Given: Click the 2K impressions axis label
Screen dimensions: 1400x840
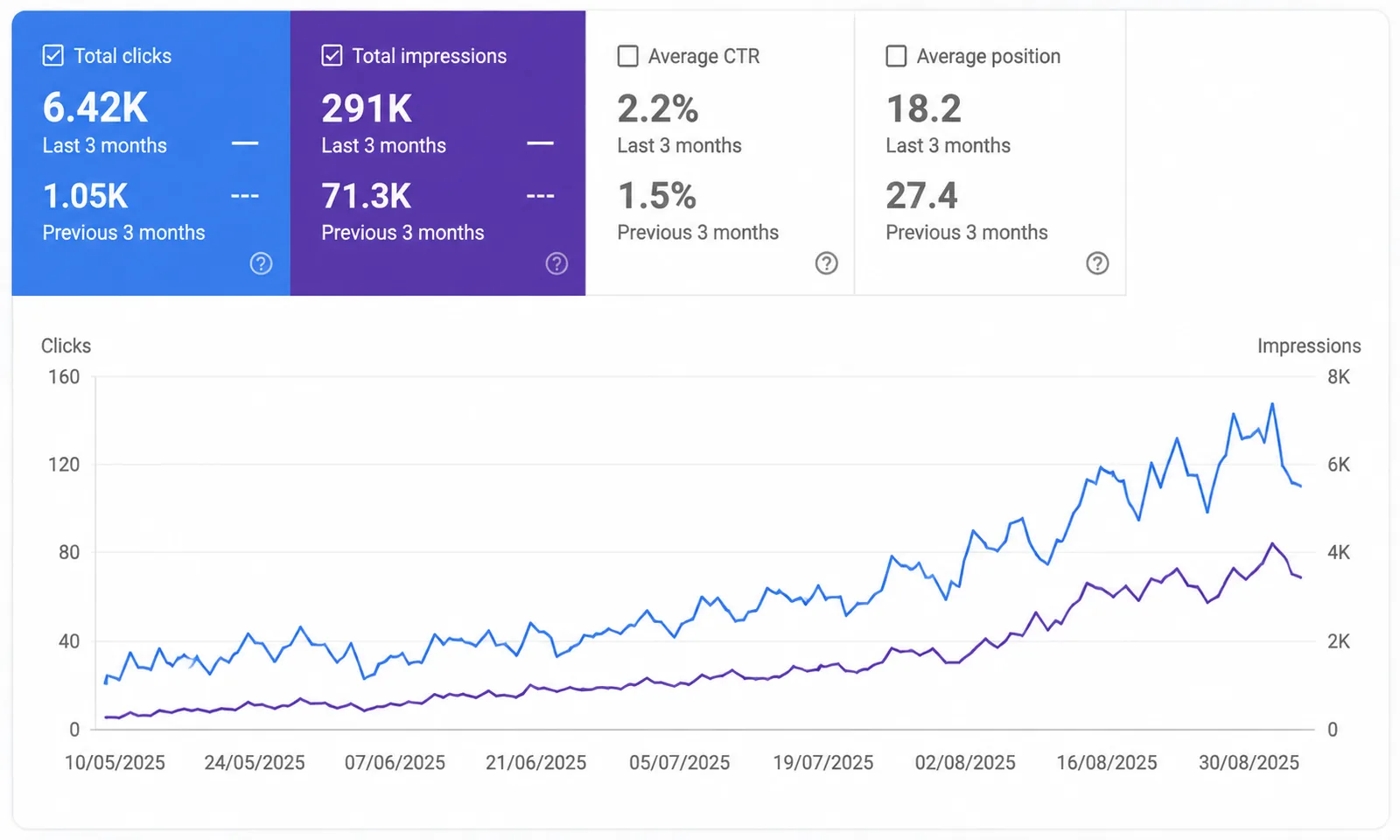Looking at the screenshot, I should coord(1339,641).
